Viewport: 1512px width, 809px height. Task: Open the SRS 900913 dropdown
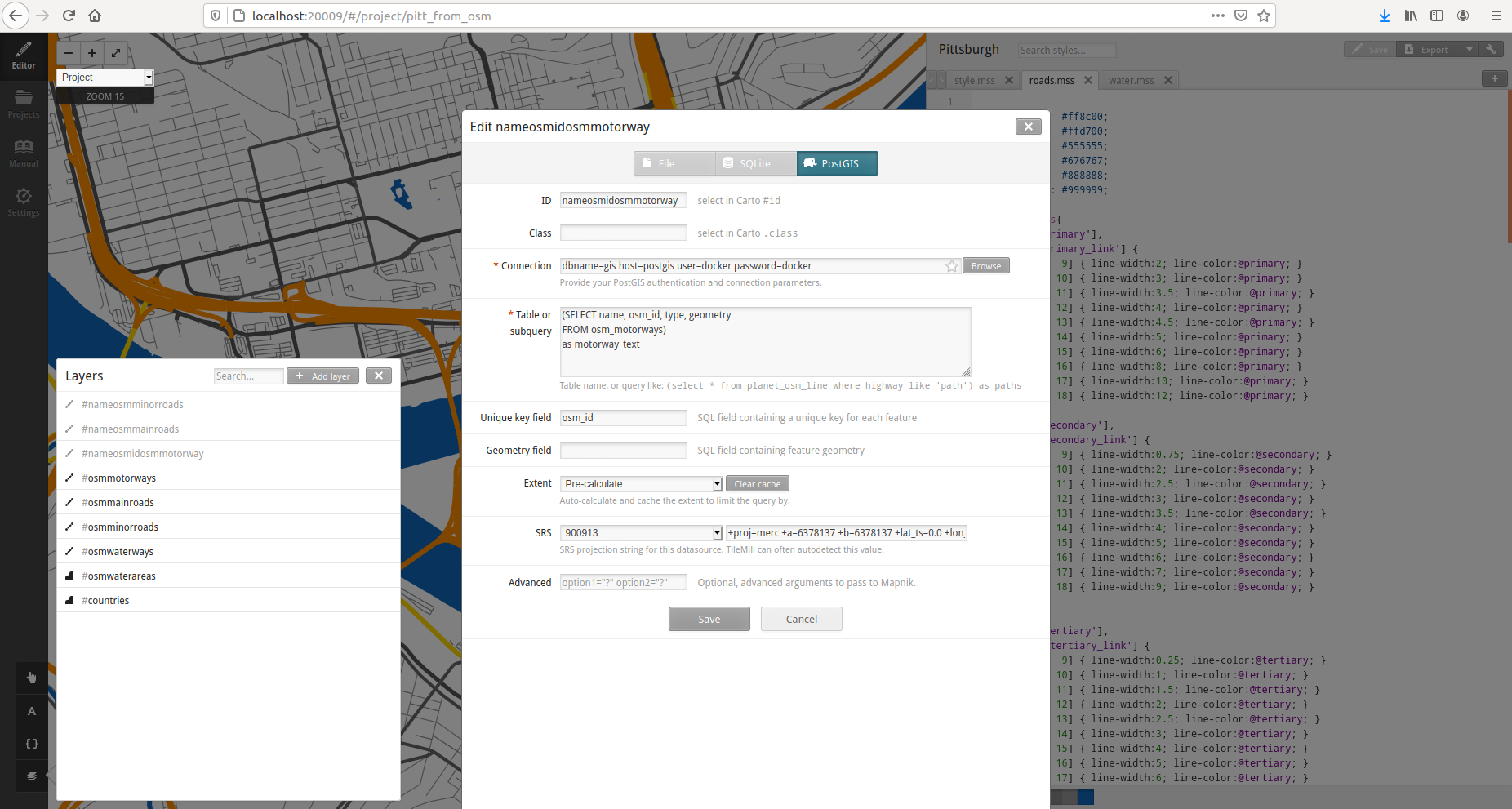click(x=641, y=533)
